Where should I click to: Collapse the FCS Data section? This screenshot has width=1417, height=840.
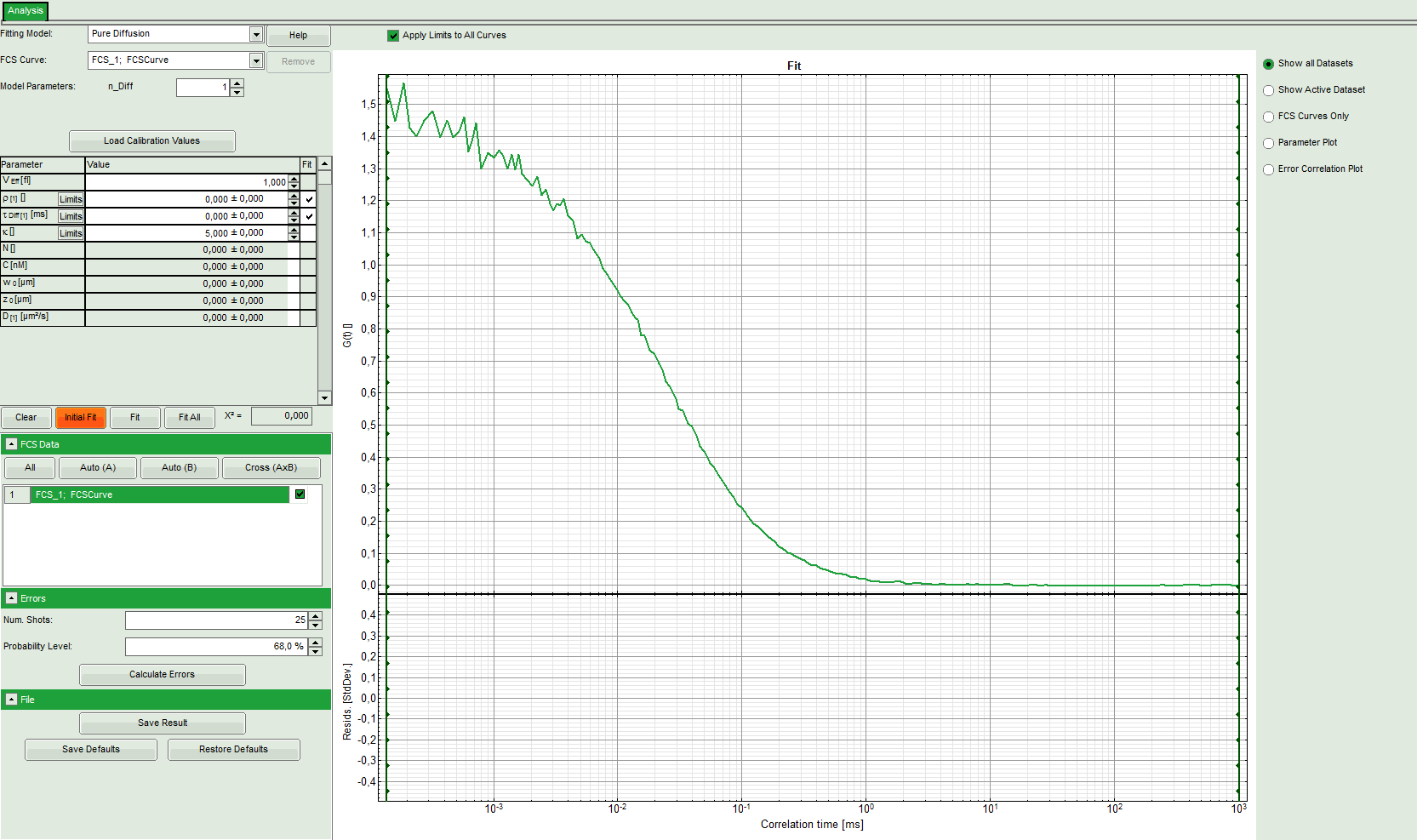12,444
